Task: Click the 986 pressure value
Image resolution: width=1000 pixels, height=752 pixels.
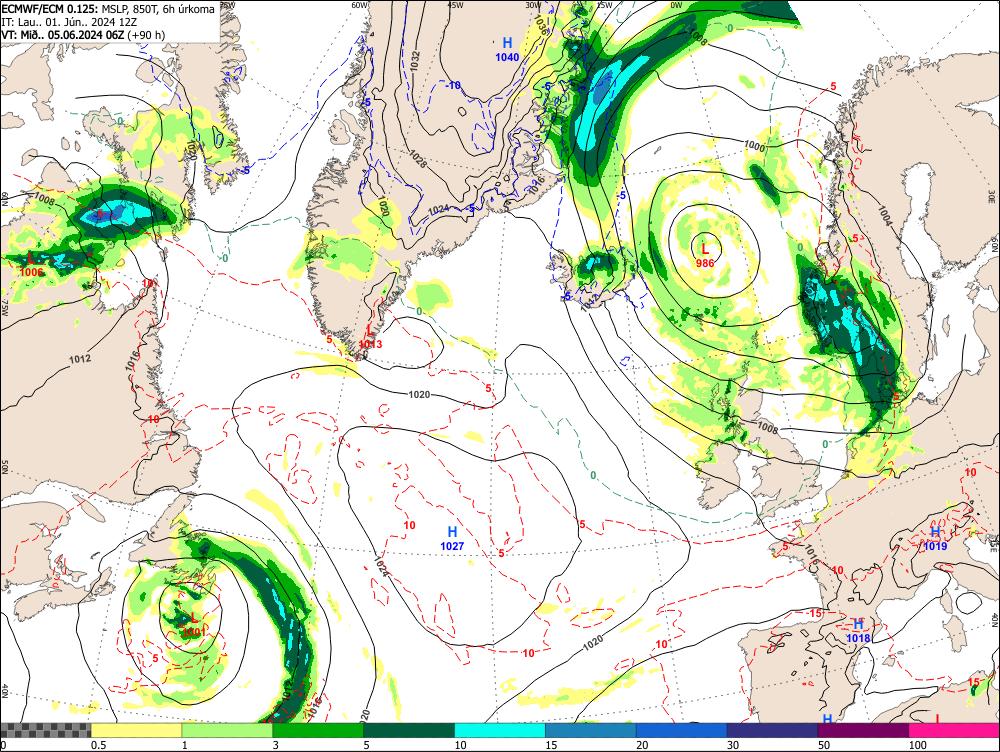Action: click(x=705, y=263)
